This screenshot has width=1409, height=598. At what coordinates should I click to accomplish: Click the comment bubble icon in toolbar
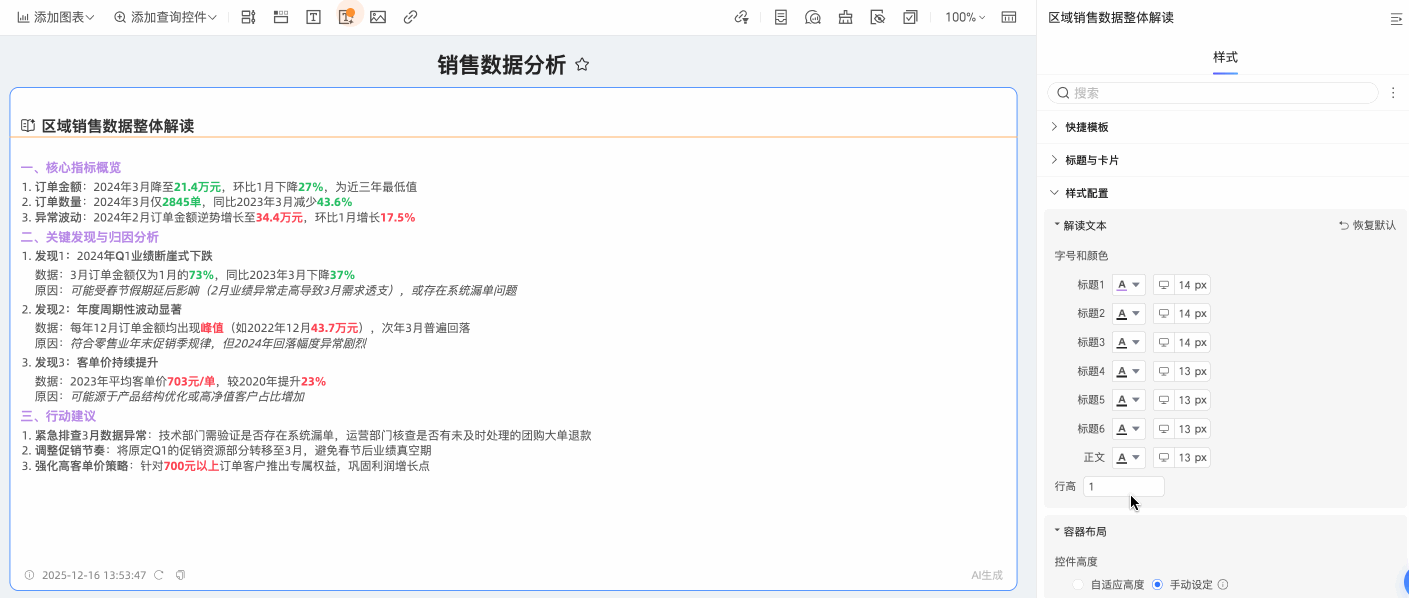tap(813, 17)
